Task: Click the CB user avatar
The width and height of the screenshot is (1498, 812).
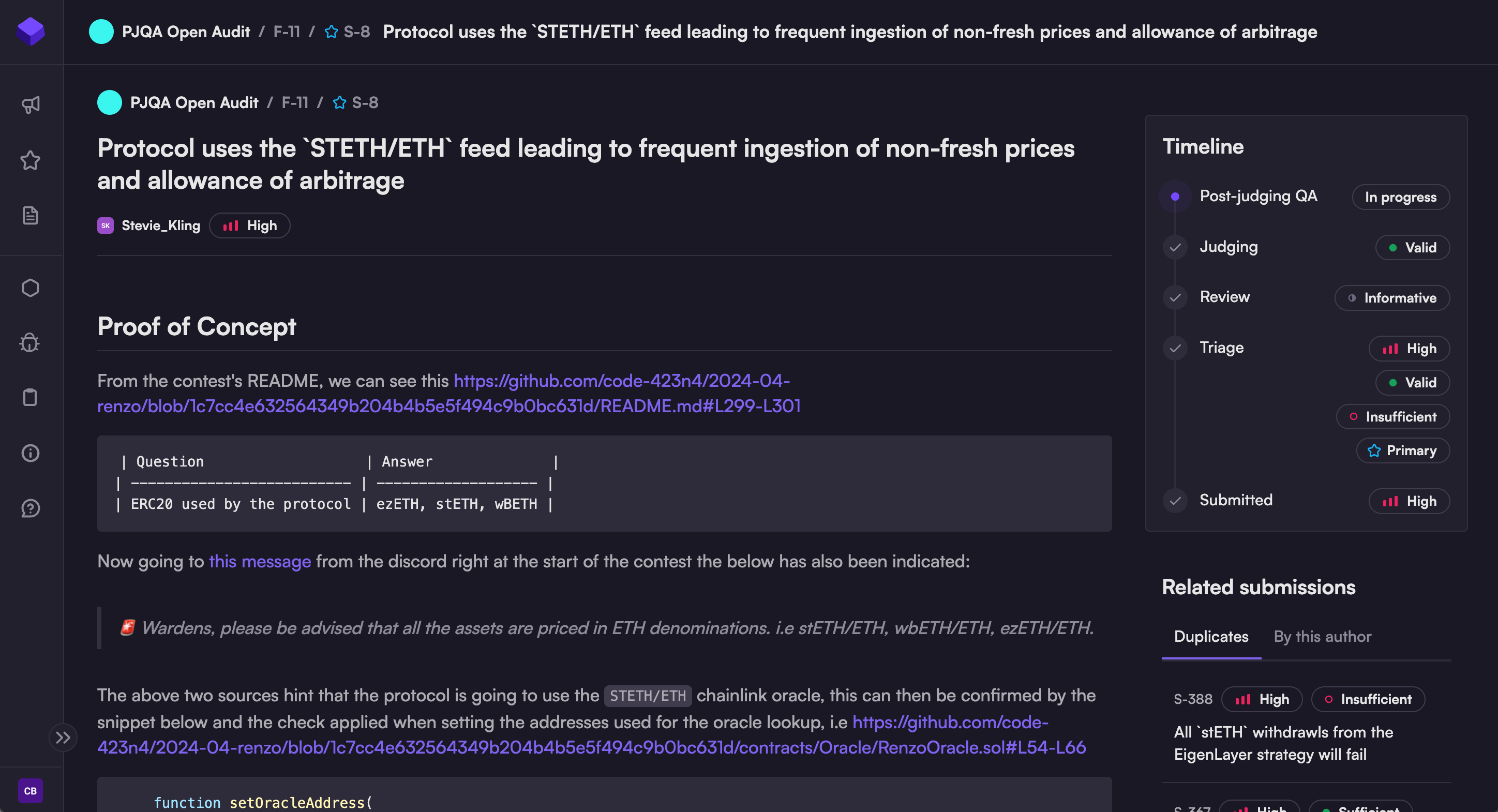Action: (x=30, y=790)
